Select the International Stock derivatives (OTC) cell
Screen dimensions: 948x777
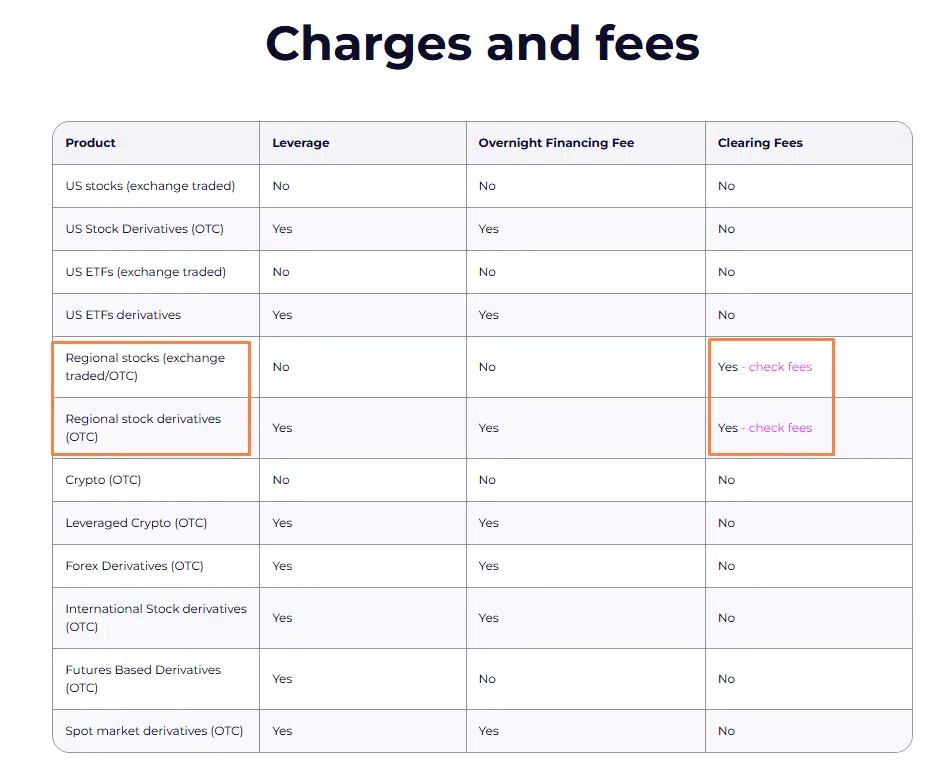(x=155, y=618)
